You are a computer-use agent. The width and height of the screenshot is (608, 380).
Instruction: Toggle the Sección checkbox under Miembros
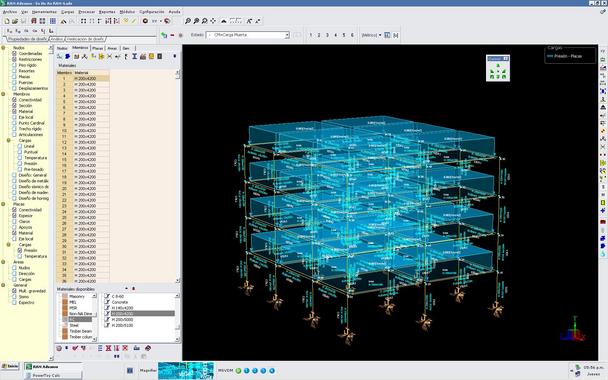pyautogui.click(x=14, y=105)
